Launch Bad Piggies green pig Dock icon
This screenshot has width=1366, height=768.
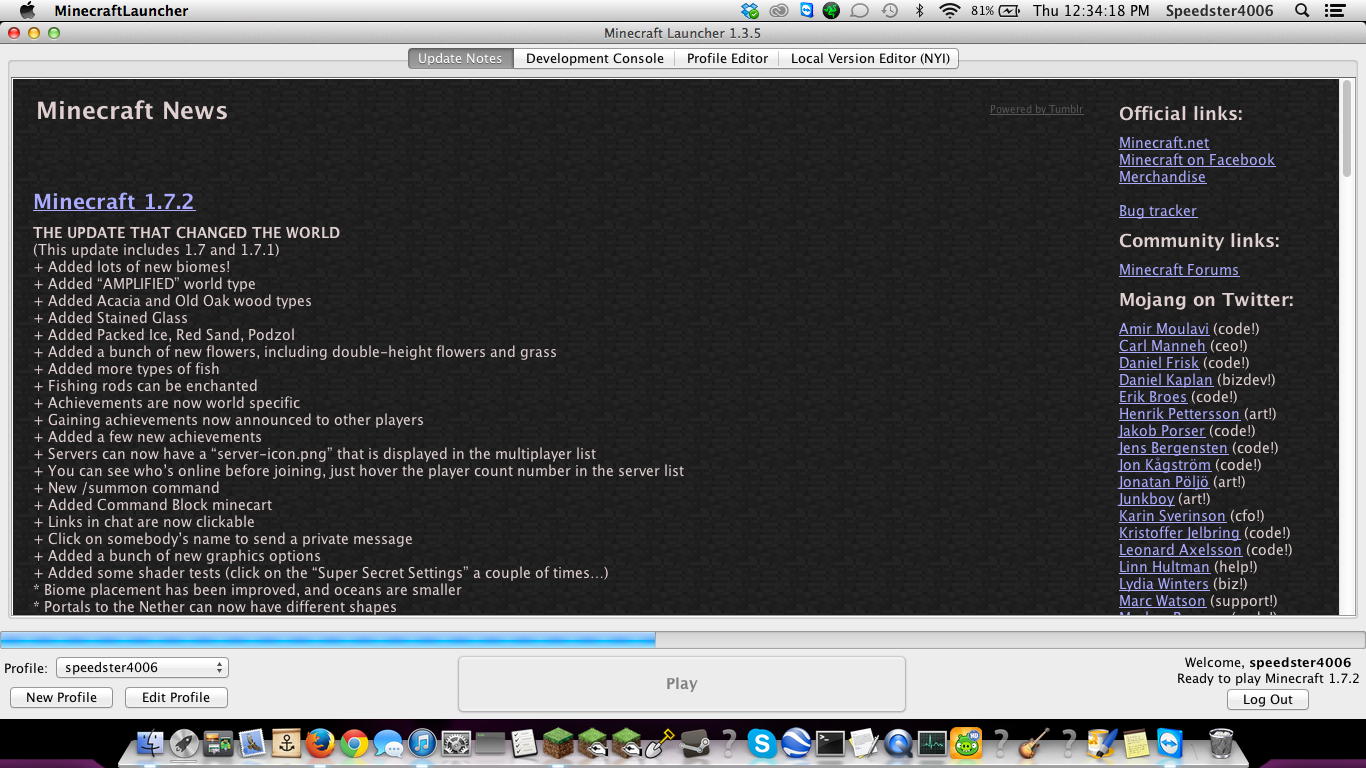pos(966,743)
